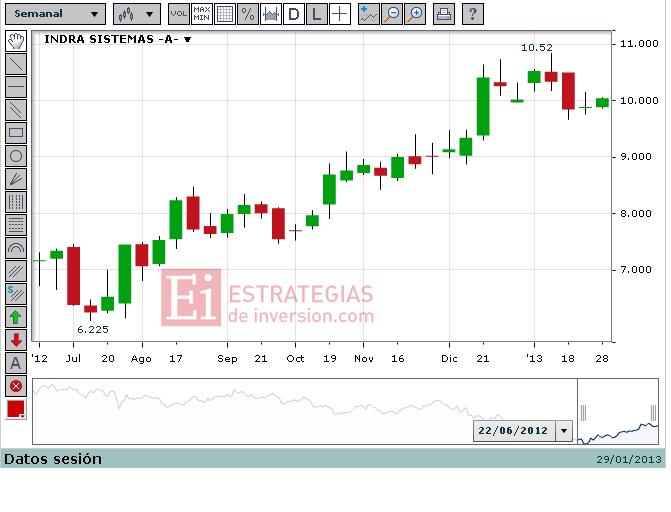Open help with the question mark
Image resolution: width=671 pixels, height=512 pixels.
(473, 14)
